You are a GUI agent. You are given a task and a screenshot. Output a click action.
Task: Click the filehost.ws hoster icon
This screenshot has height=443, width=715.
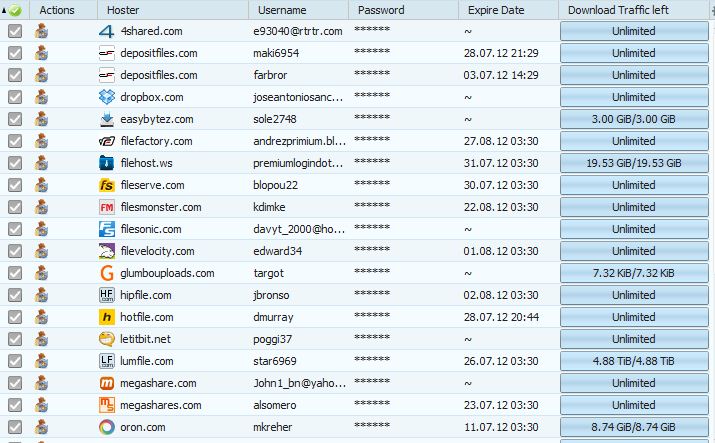point(107,163)
